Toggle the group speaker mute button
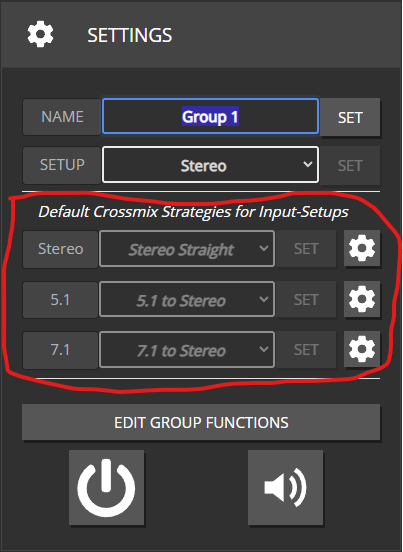Image resolution: width=403 pixels, height=552 pixels. 285,488
